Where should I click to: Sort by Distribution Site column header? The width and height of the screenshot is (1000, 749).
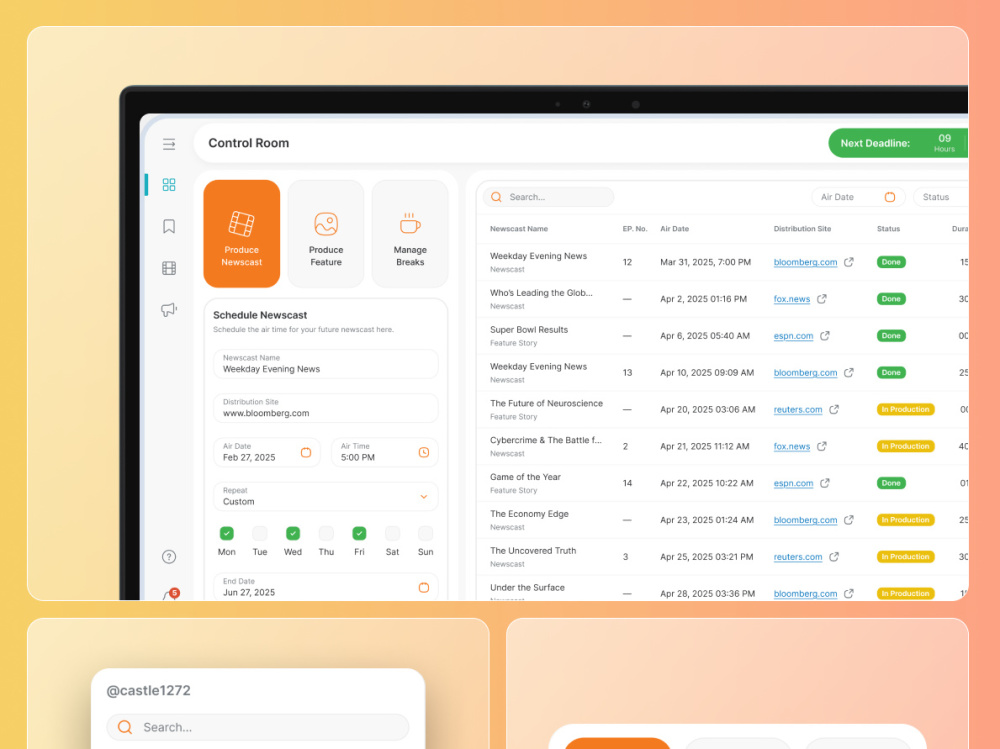click(802, 229)
